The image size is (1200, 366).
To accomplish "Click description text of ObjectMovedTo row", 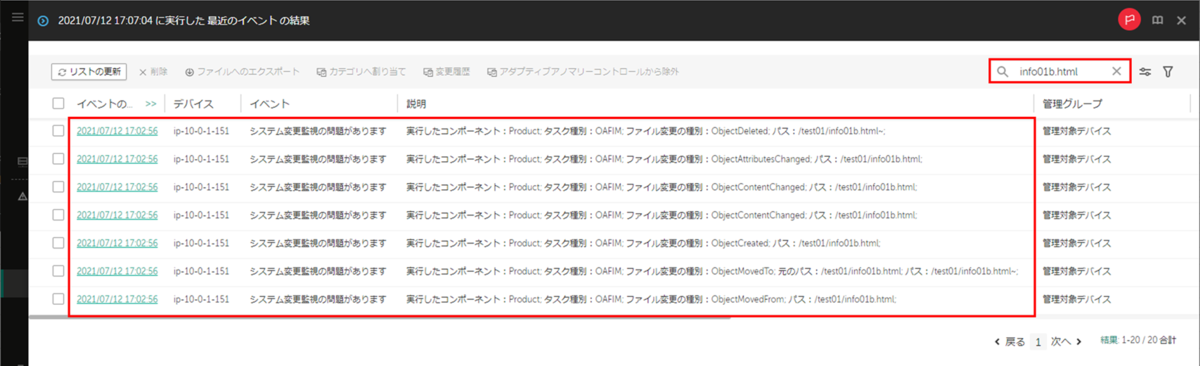I will pos(712,271).
